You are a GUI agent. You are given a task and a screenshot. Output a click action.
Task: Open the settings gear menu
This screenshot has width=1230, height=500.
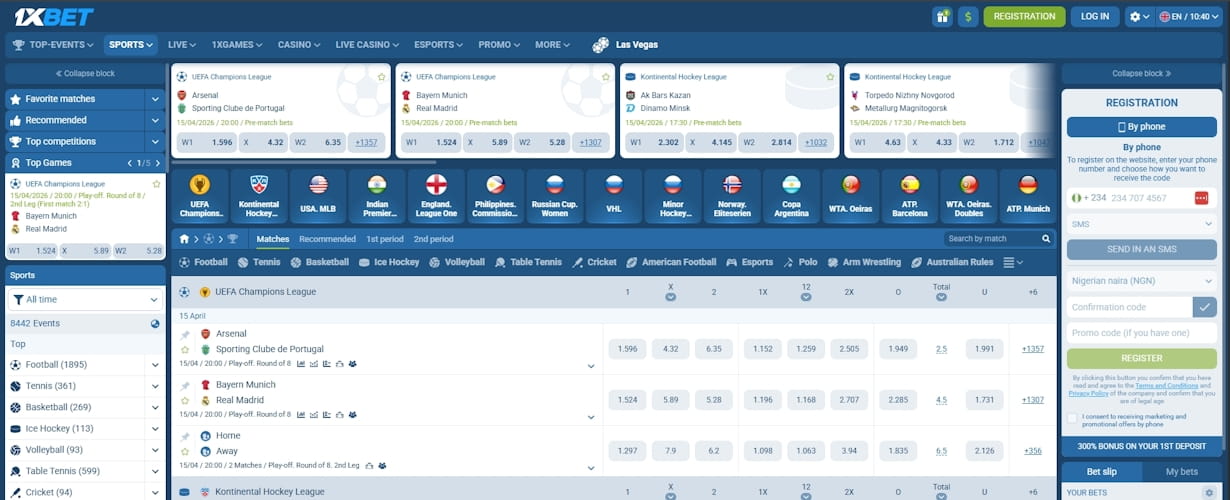pos(1138,16)
